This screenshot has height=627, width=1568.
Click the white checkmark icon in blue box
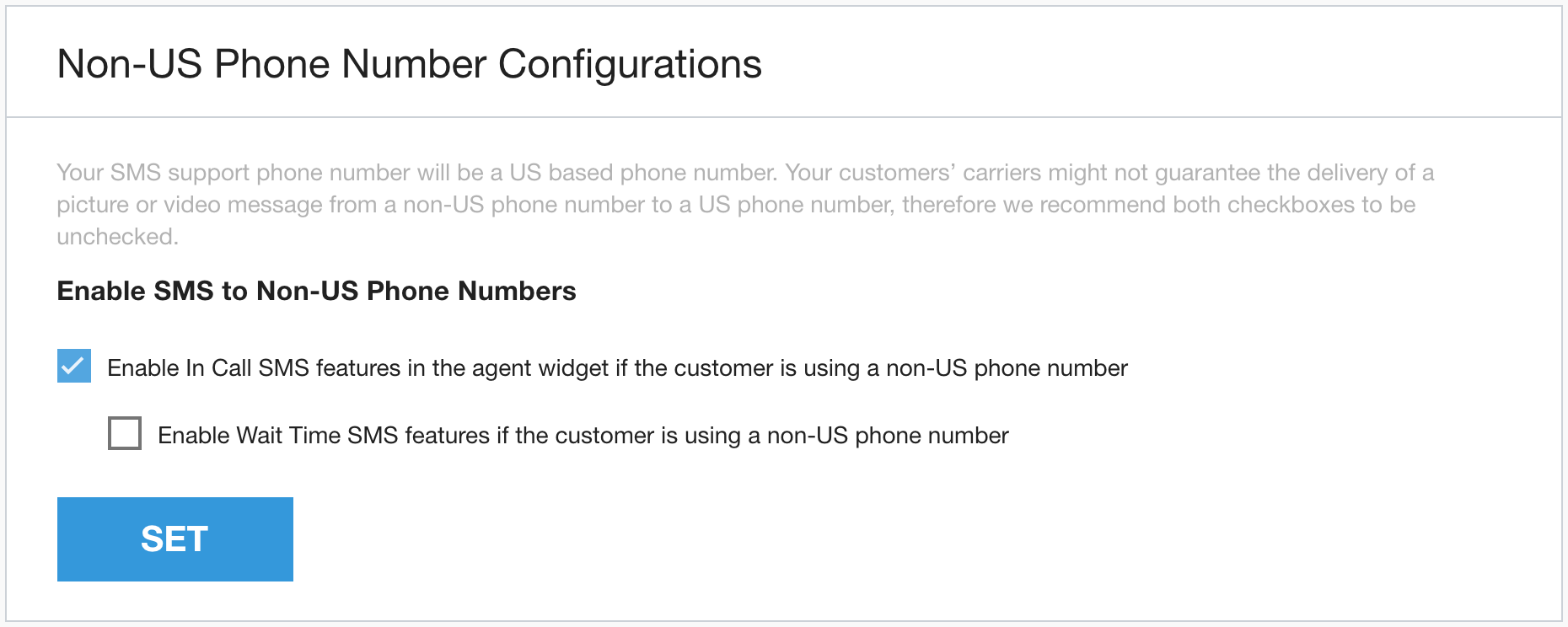coord(74,367)
